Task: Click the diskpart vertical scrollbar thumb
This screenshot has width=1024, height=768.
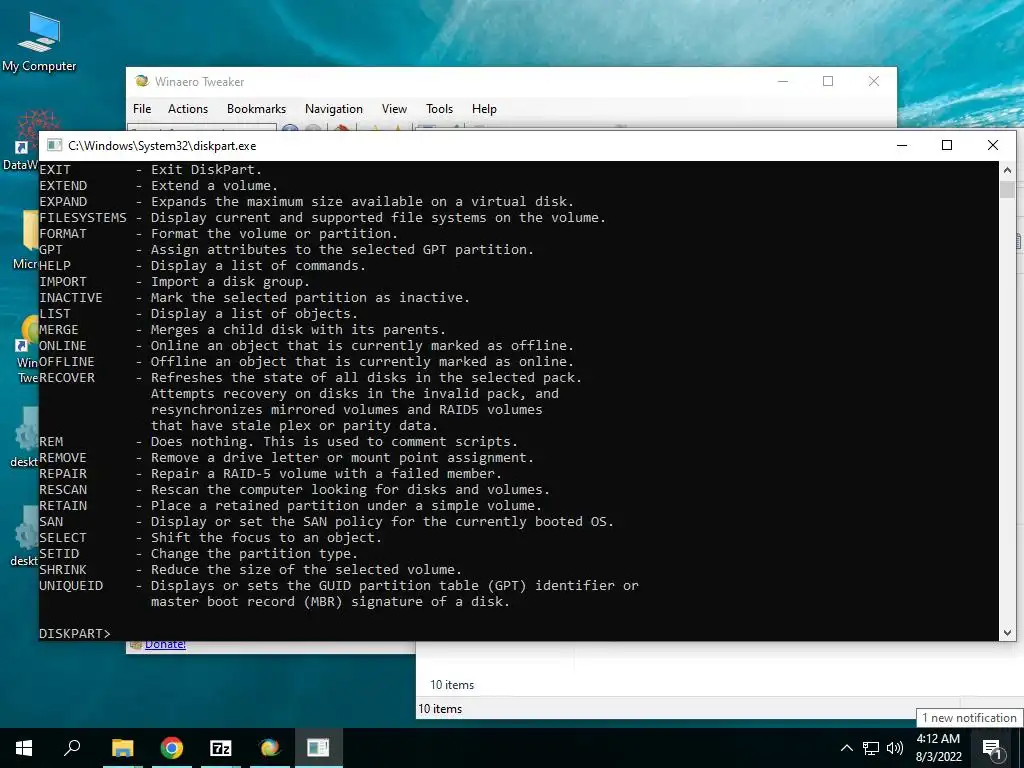Action: click(x=1007, y=189)
